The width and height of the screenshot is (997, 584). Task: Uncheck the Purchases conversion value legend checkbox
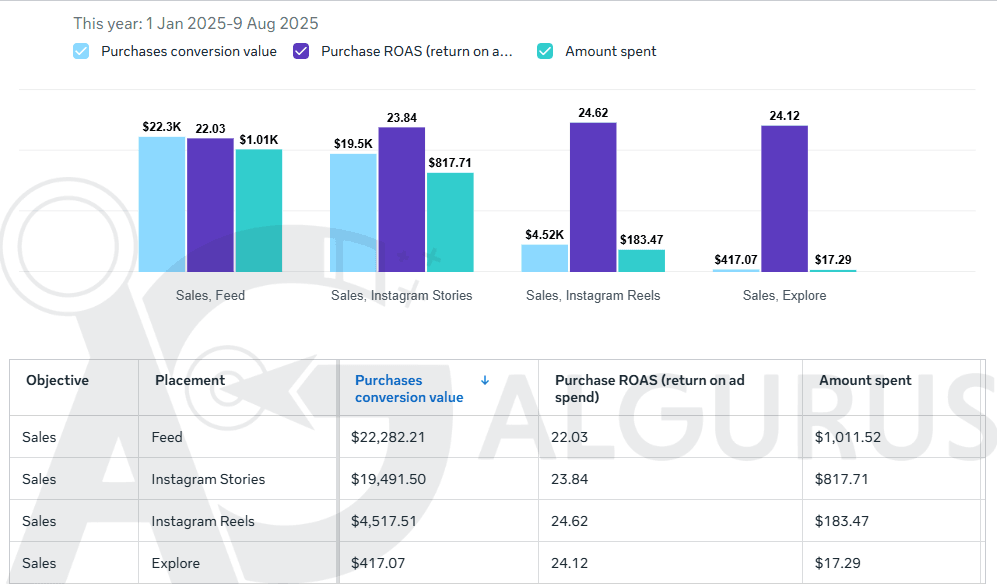click(81, 51)
